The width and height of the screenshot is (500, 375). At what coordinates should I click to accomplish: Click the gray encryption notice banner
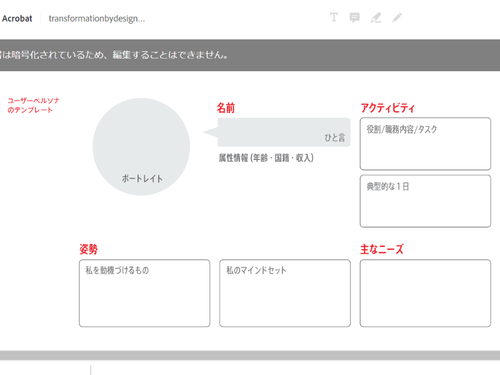tap(250, 55)
